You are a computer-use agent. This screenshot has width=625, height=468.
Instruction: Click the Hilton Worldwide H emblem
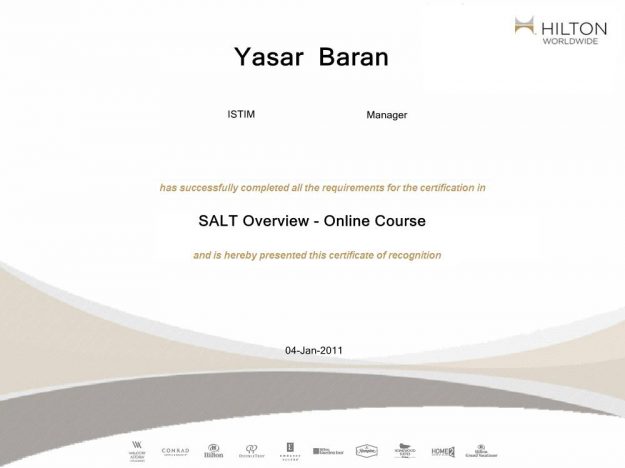tap(527, 26)
